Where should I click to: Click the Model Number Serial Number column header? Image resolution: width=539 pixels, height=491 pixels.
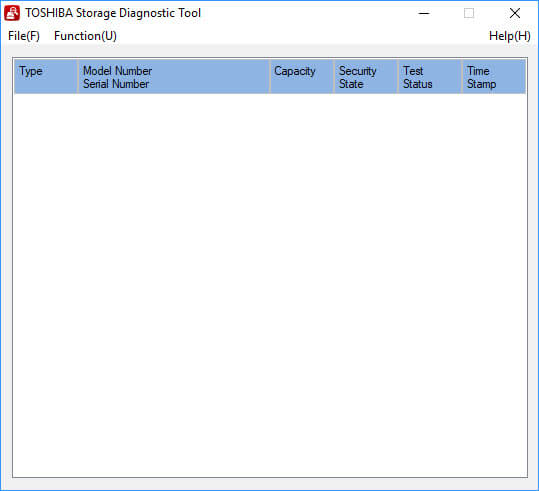[x=174, y=76]
